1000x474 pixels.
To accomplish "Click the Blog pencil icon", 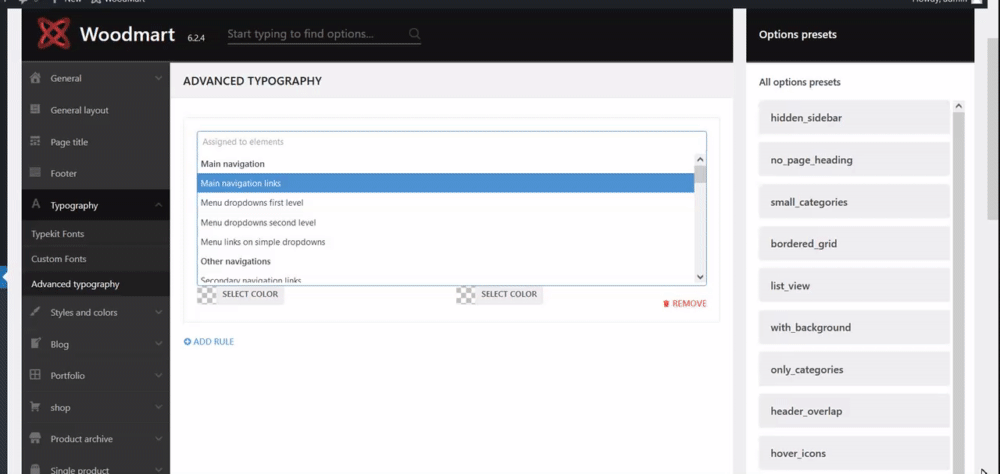I will click(36, 343).
